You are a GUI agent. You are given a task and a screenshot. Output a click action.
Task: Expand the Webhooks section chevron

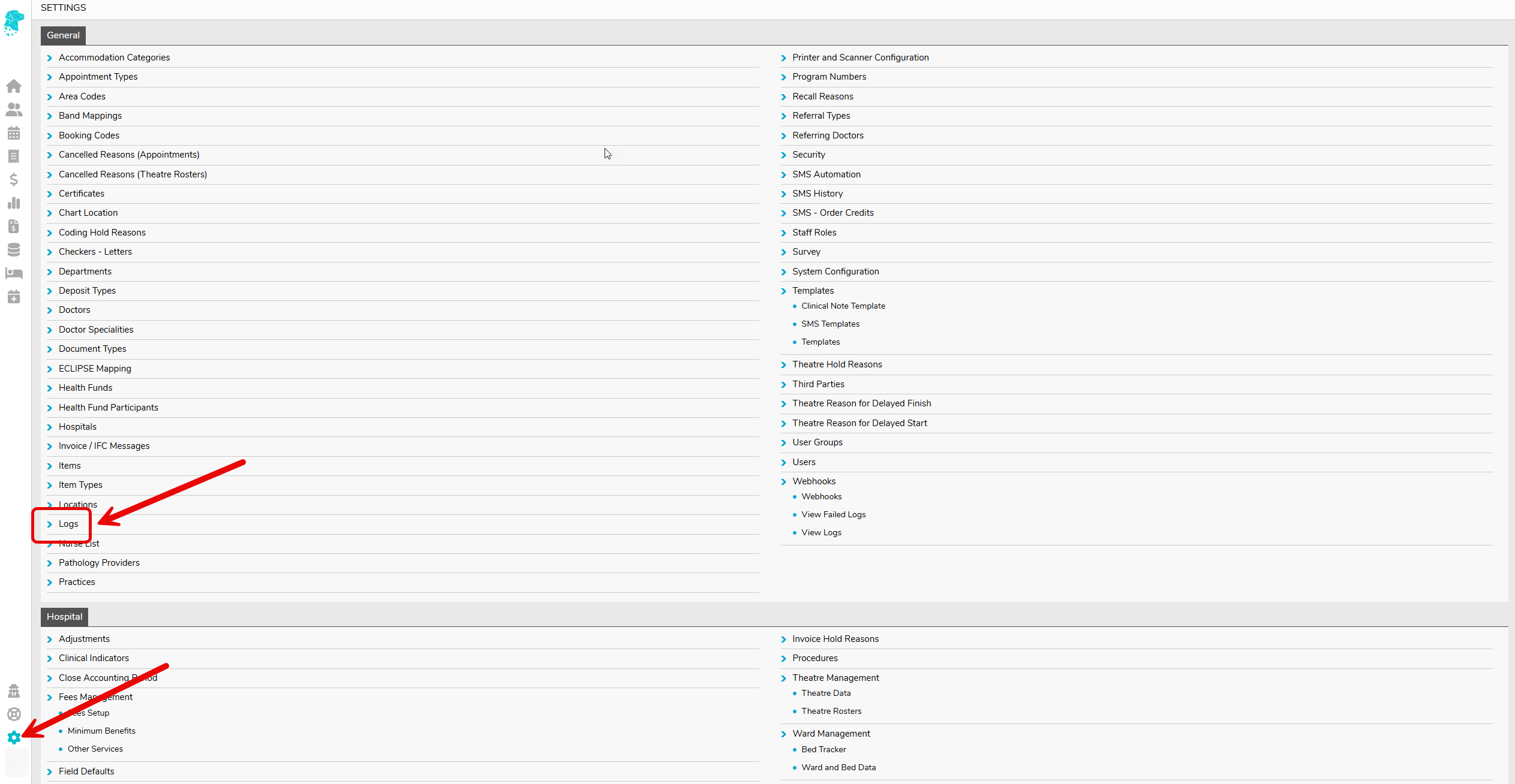(x=783, y=482)
